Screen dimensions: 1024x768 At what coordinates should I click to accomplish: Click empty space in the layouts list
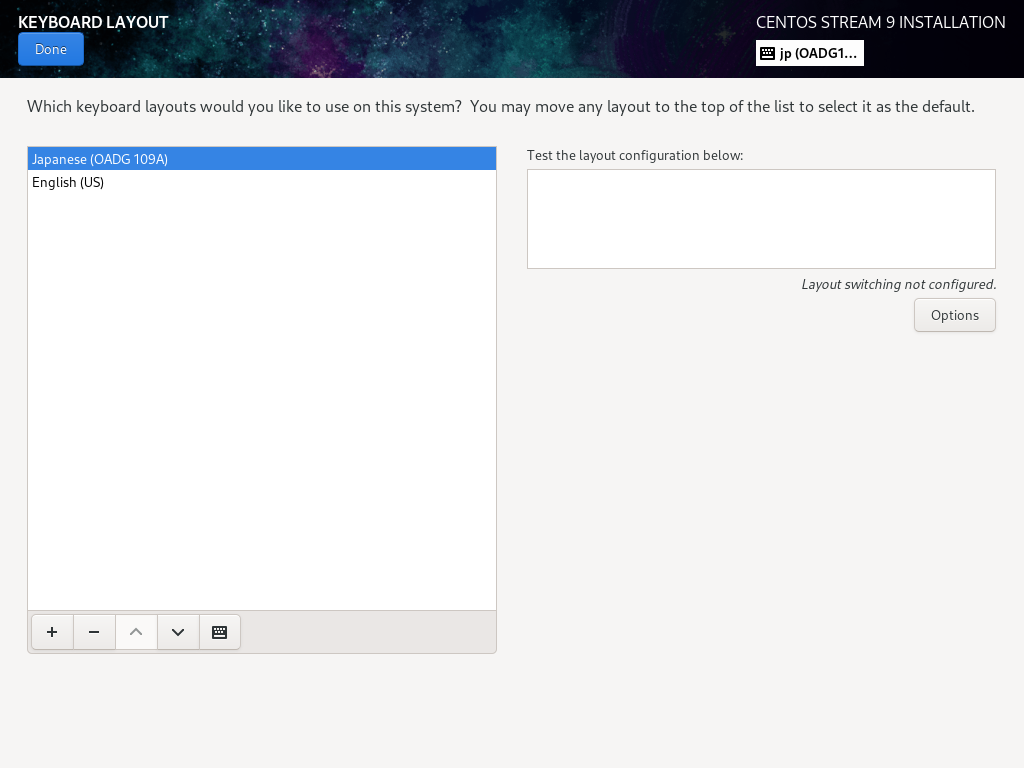click(262, 400)
